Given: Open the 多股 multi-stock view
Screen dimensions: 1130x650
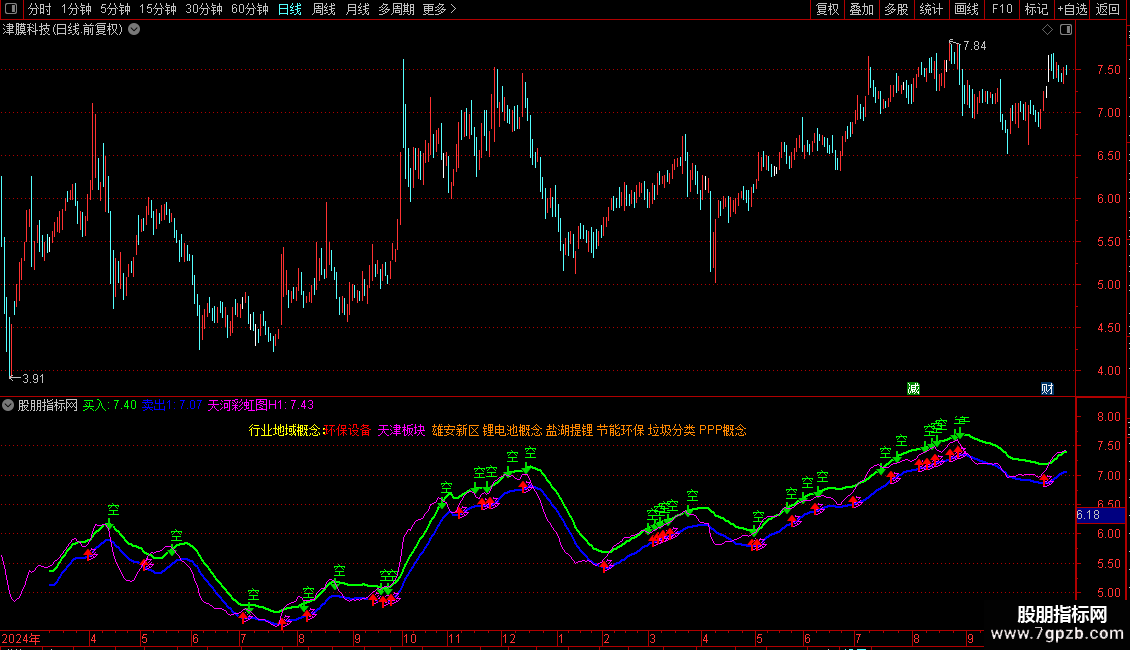Looking at the screenshot, I should 896,9.
